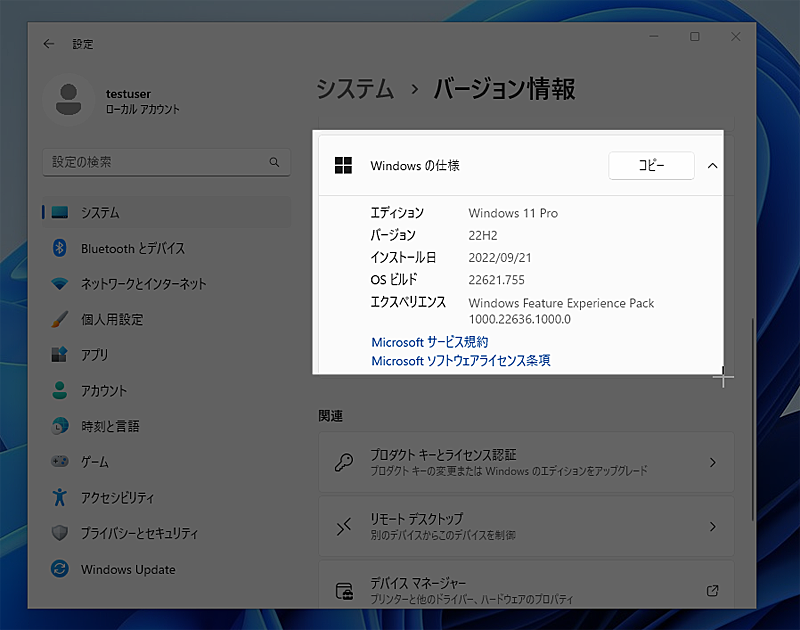Select the Xbox icon for ゲーム
This screenshot has height=630, width=800.
[62, 462]
